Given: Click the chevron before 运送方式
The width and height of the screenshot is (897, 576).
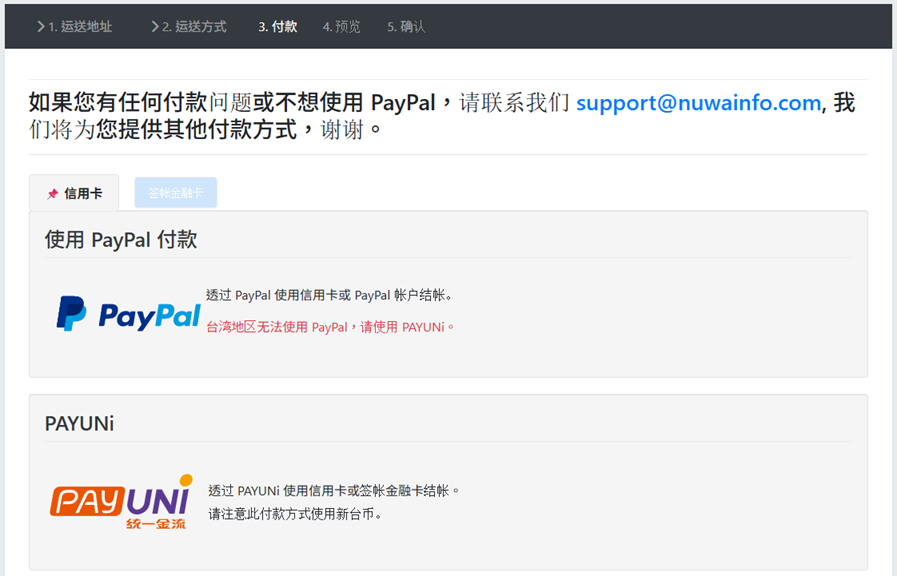Looking at the screenshot, I should [155, 26].
